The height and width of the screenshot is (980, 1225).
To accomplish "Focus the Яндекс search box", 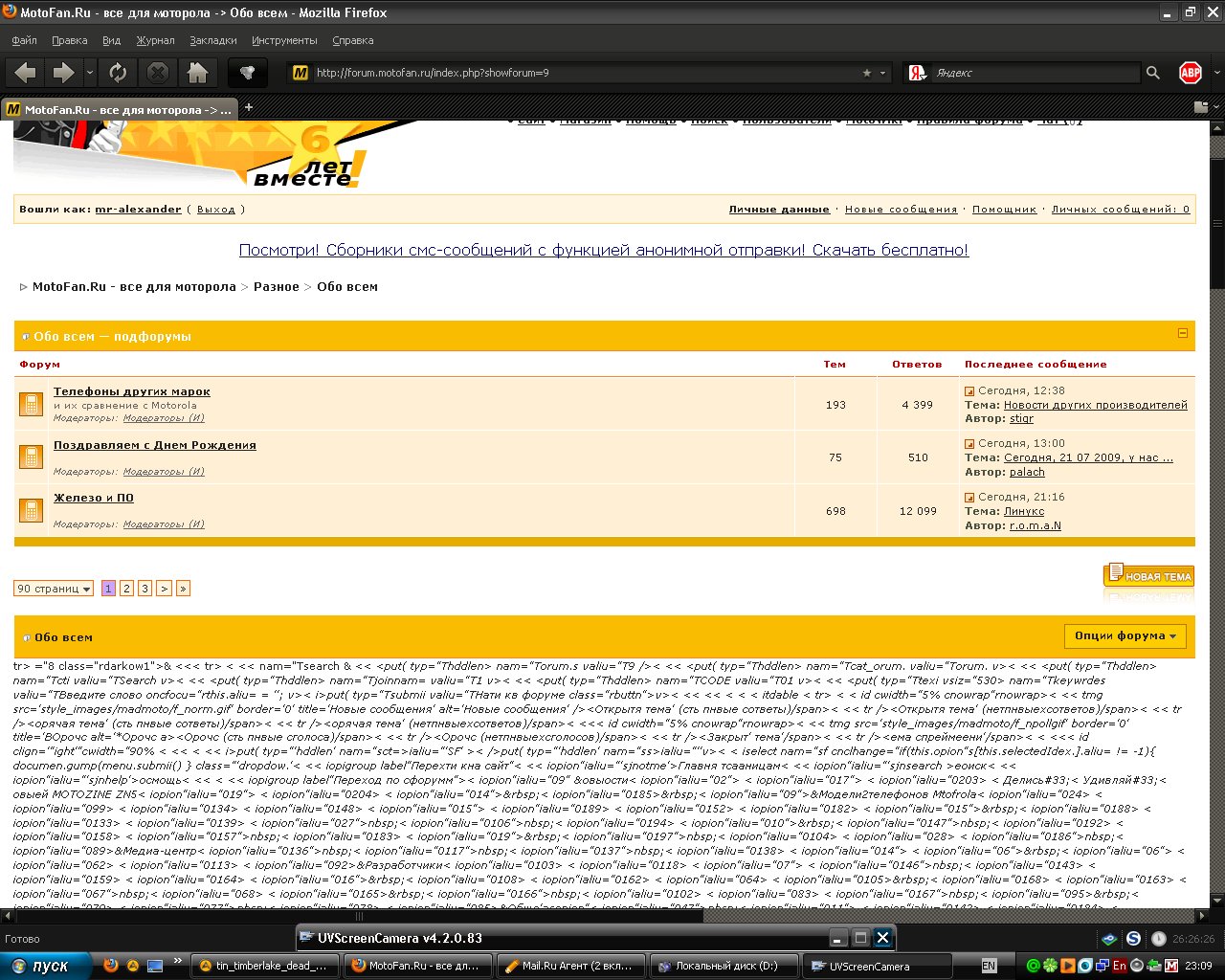I will tap(1036, 73).
